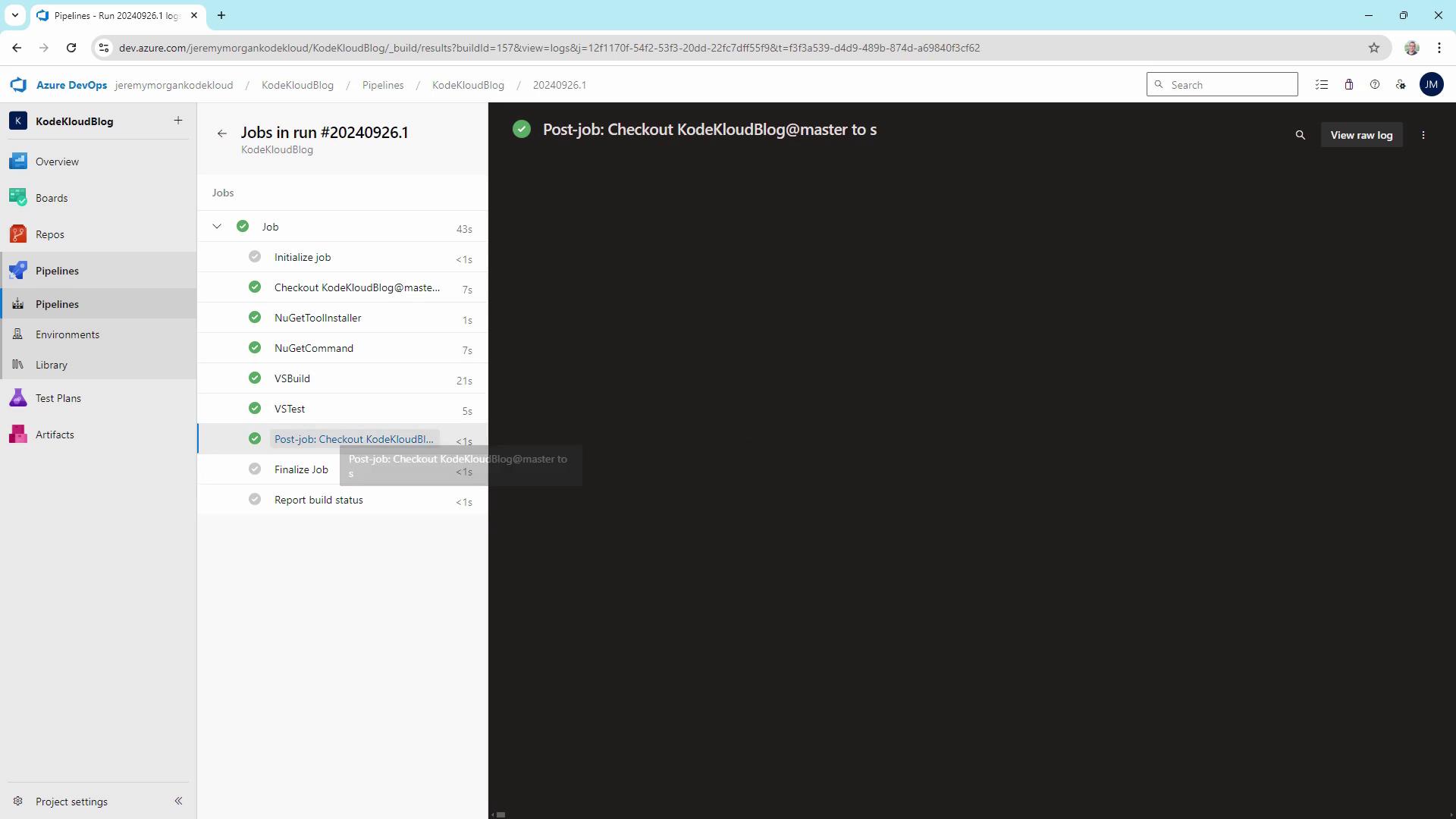Click the Environments icon

click(18, 334)
